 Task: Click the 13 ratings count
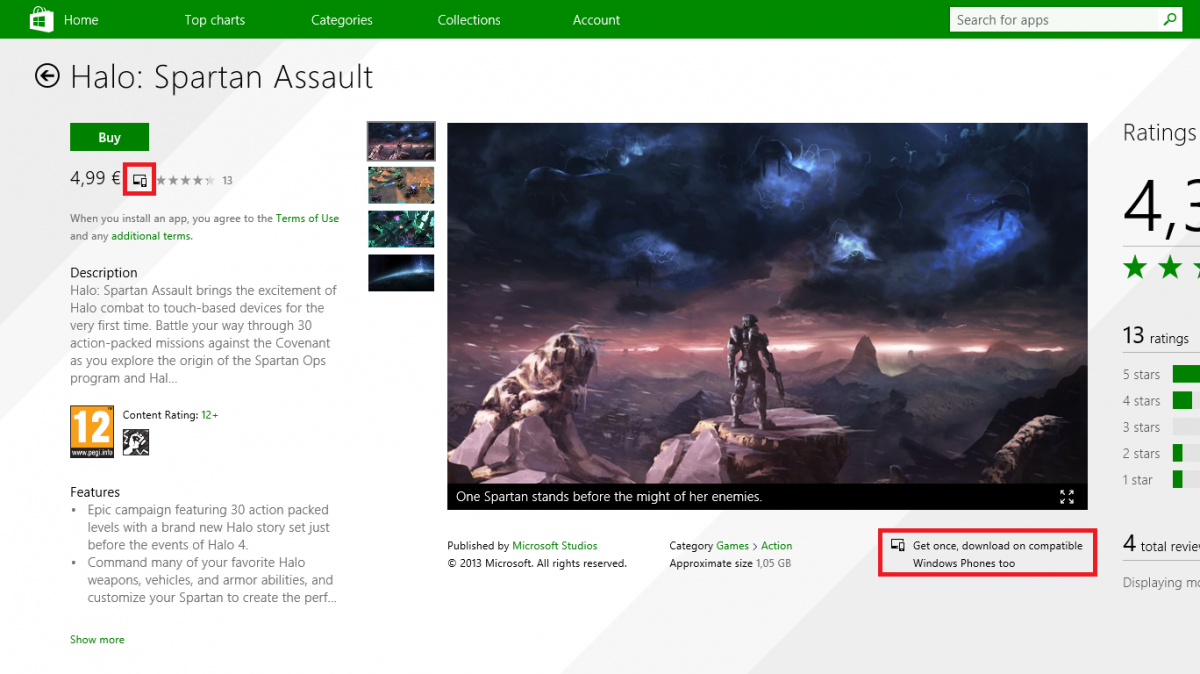pos(1156,336)
